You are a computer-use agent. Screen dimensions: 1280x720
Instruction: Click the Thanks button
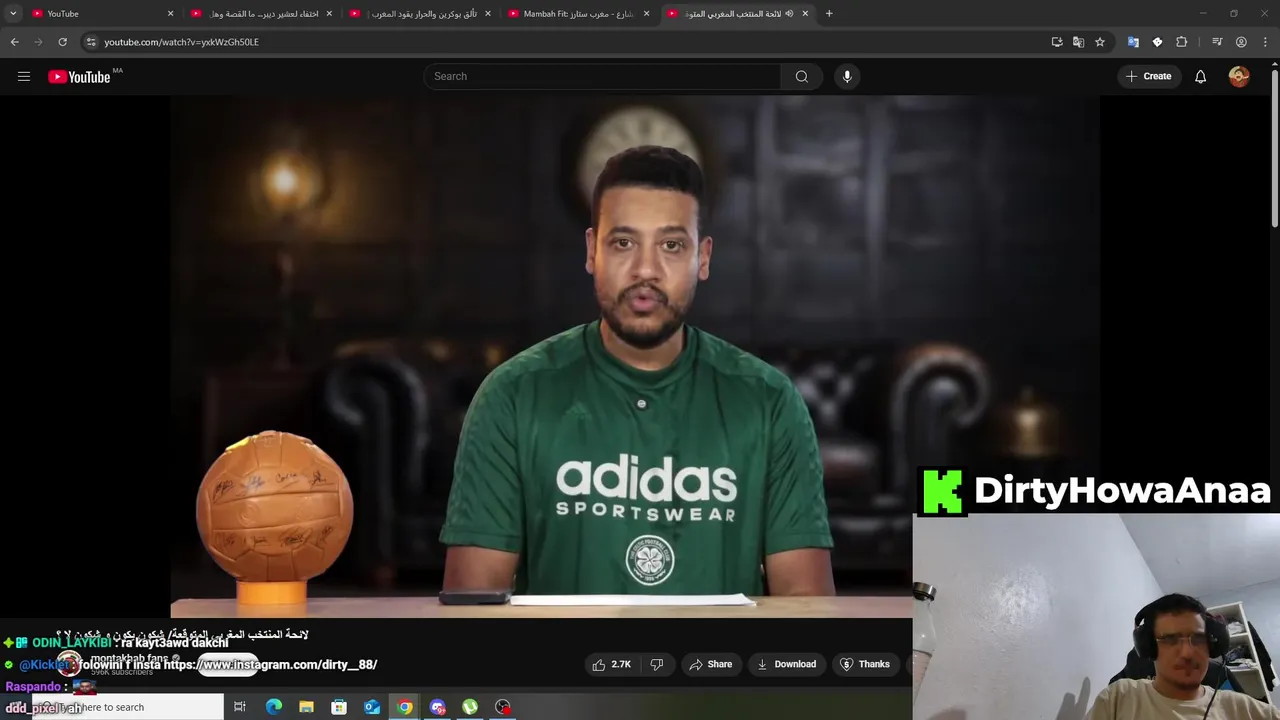pyautogui.click(x=865, y=664)
